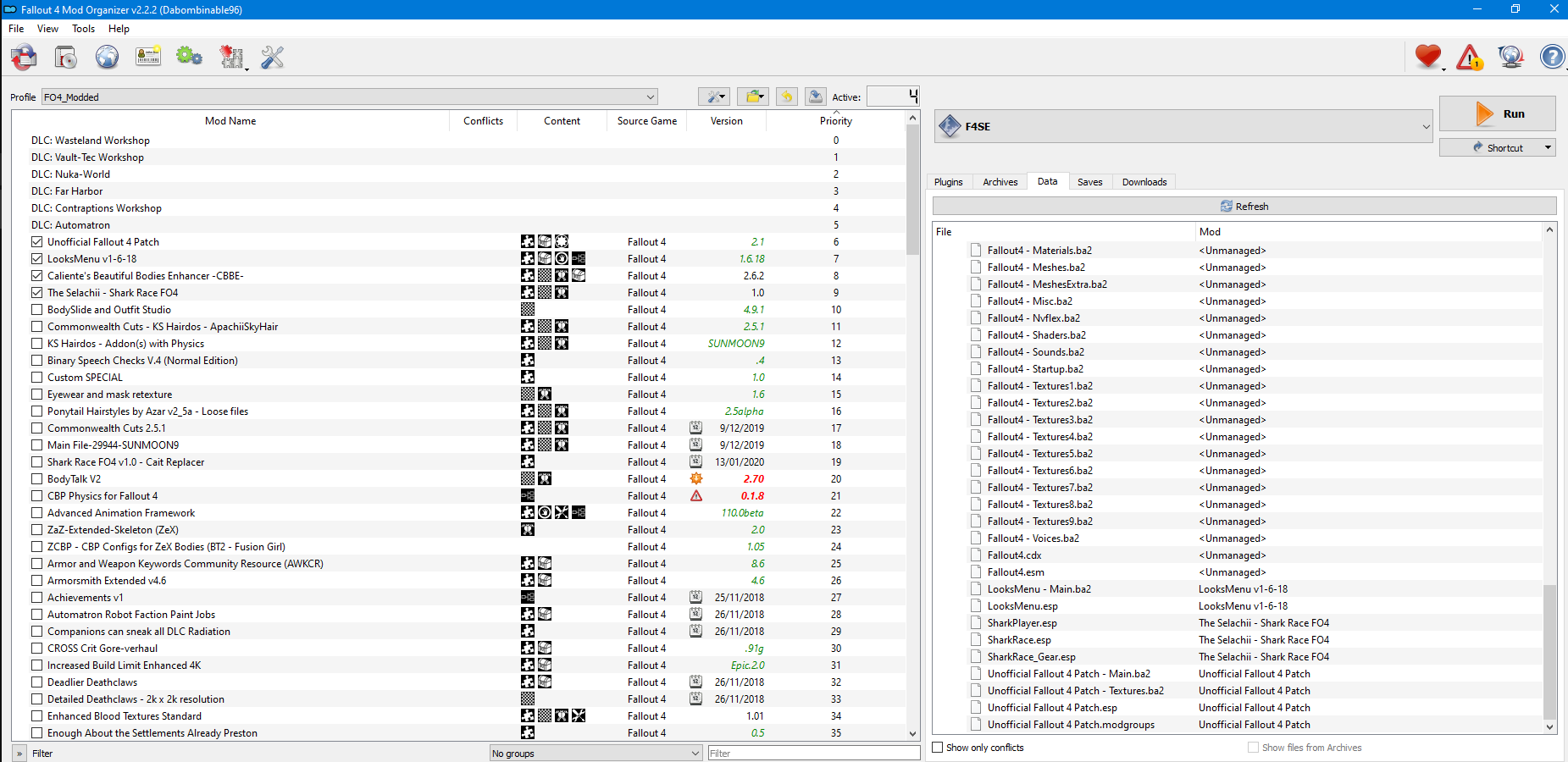The image size is (1568, 762).
Task: Click the orange update icon on BodyTalk V2 row
Action: pyautogui.click(x=696, y=479)
